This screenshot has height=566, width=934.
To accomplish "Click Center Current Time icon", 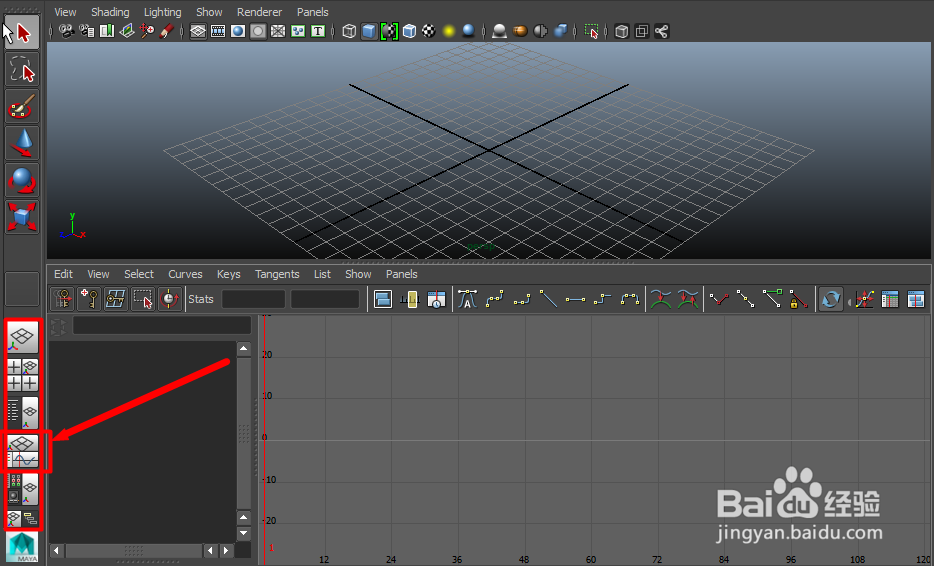I will (437, 298).
